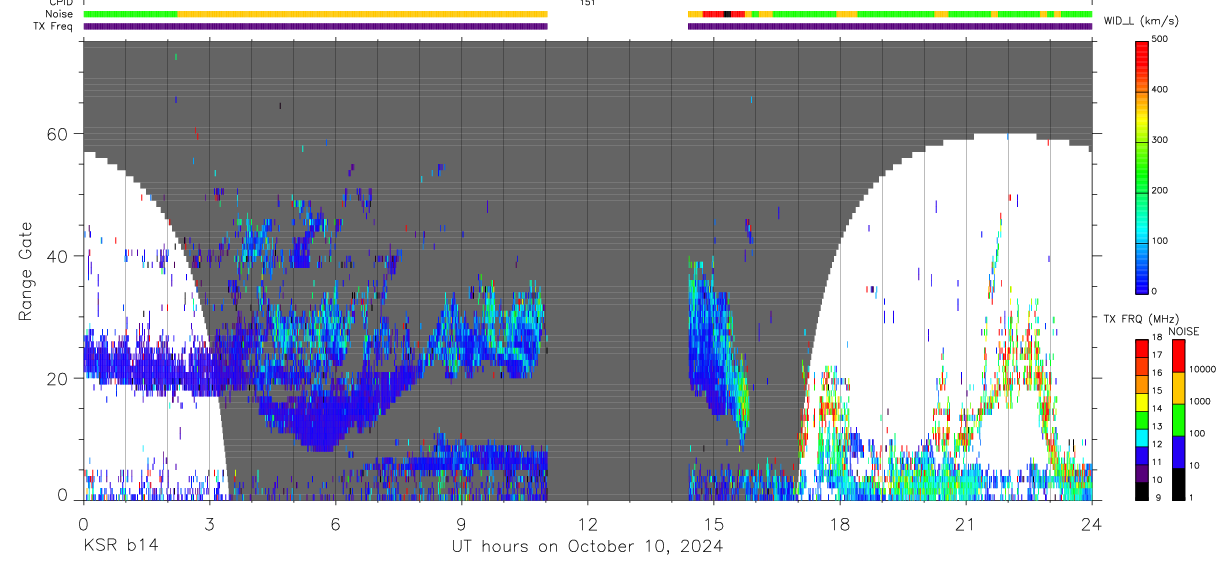This screenshot has height=567, width=1228.
Task: Select the 'TX Freq' row label at top
Action: (x=53, y=26)
